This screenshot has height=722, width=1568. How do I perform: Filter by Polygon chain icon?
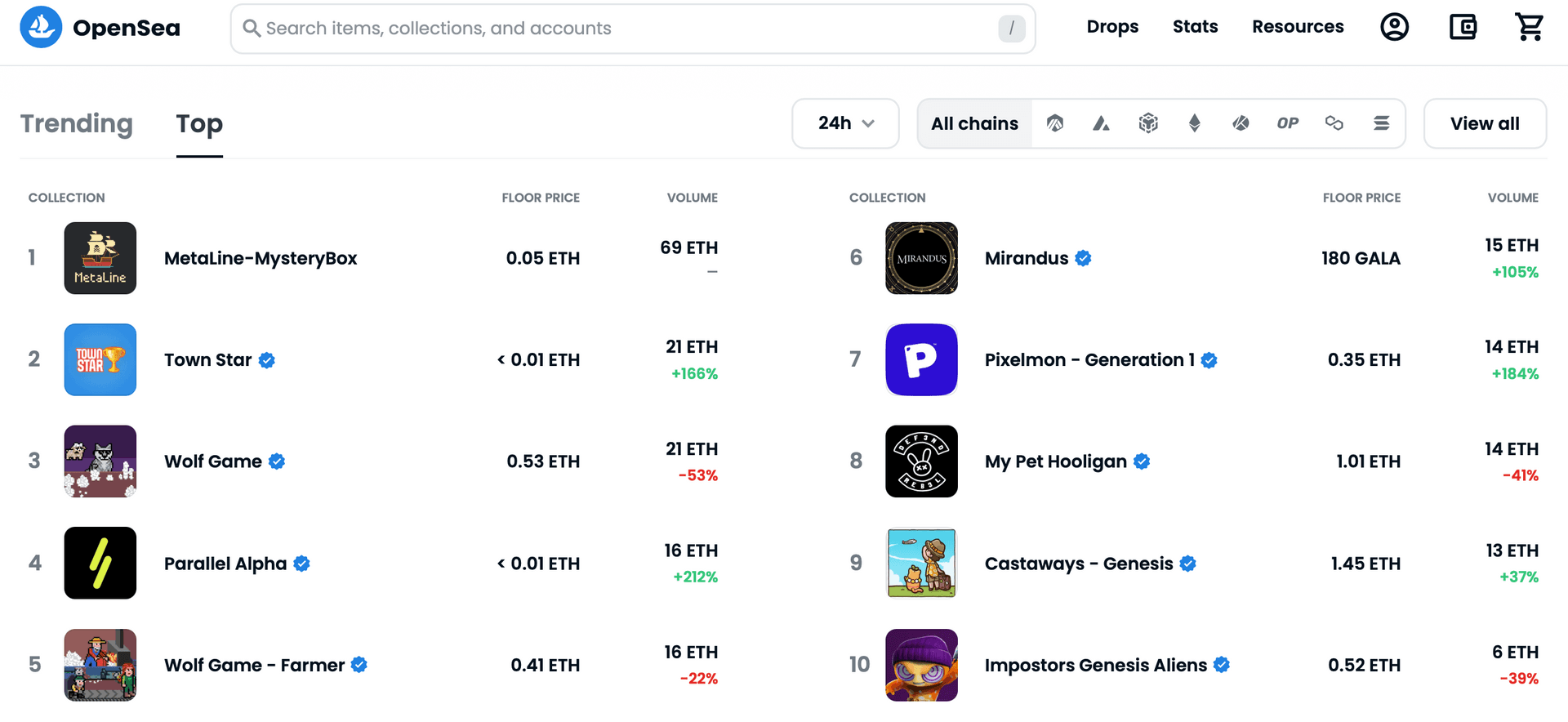tap(1334, 123)
